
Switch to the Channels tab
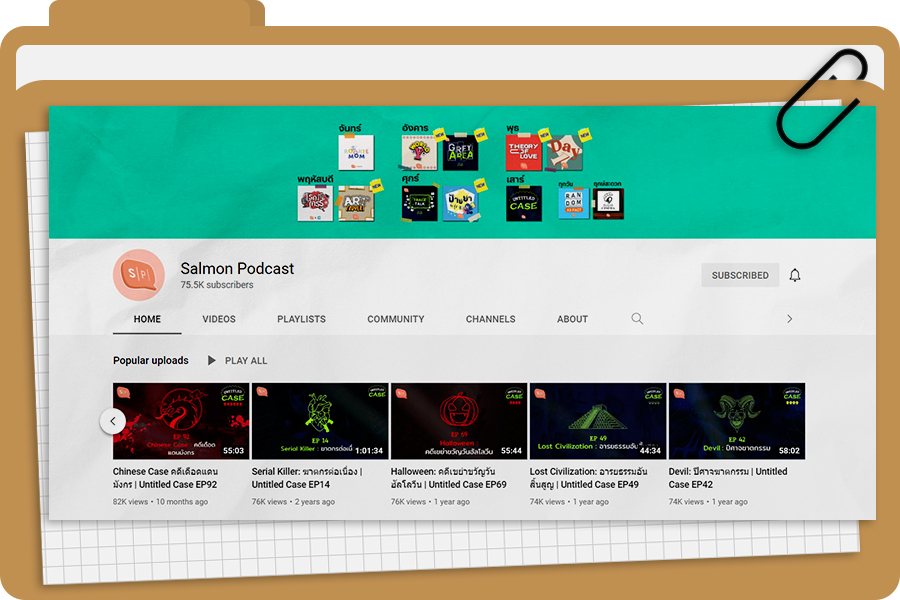490,319
